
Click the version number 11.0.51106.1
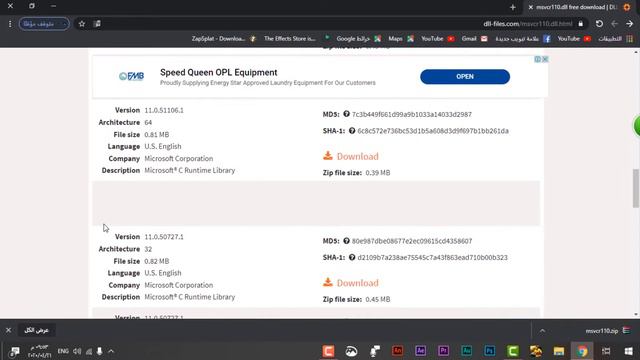164,110
